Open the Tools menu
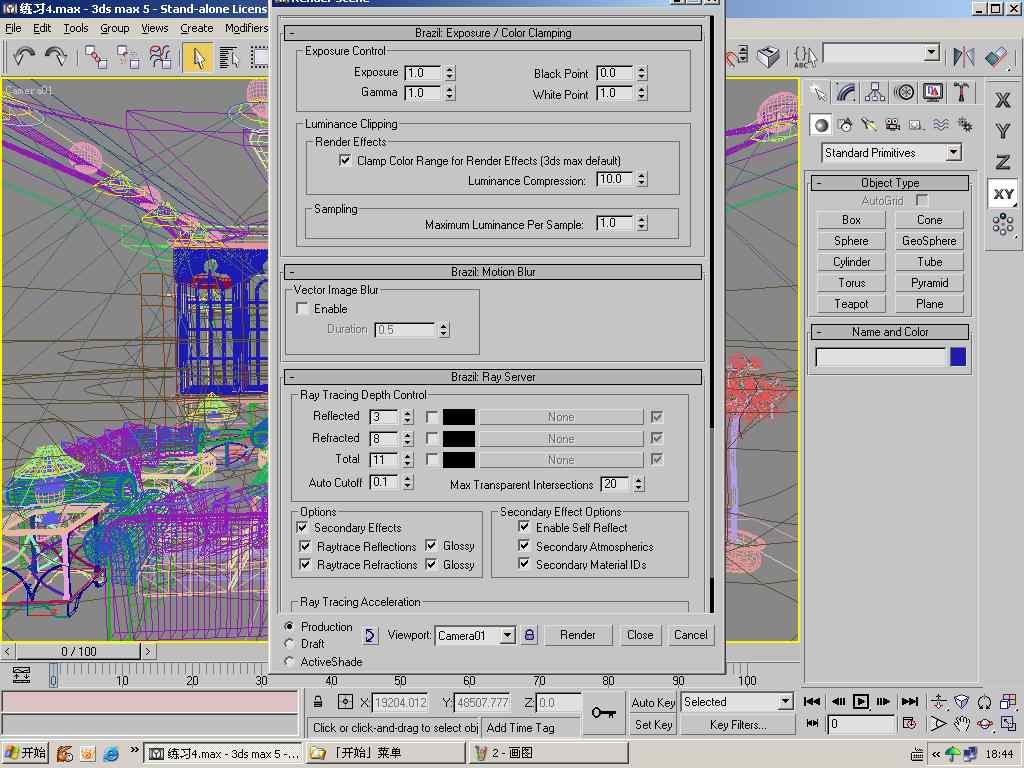The height and width of the screenshot is (768, 1024). pos(76,28)
